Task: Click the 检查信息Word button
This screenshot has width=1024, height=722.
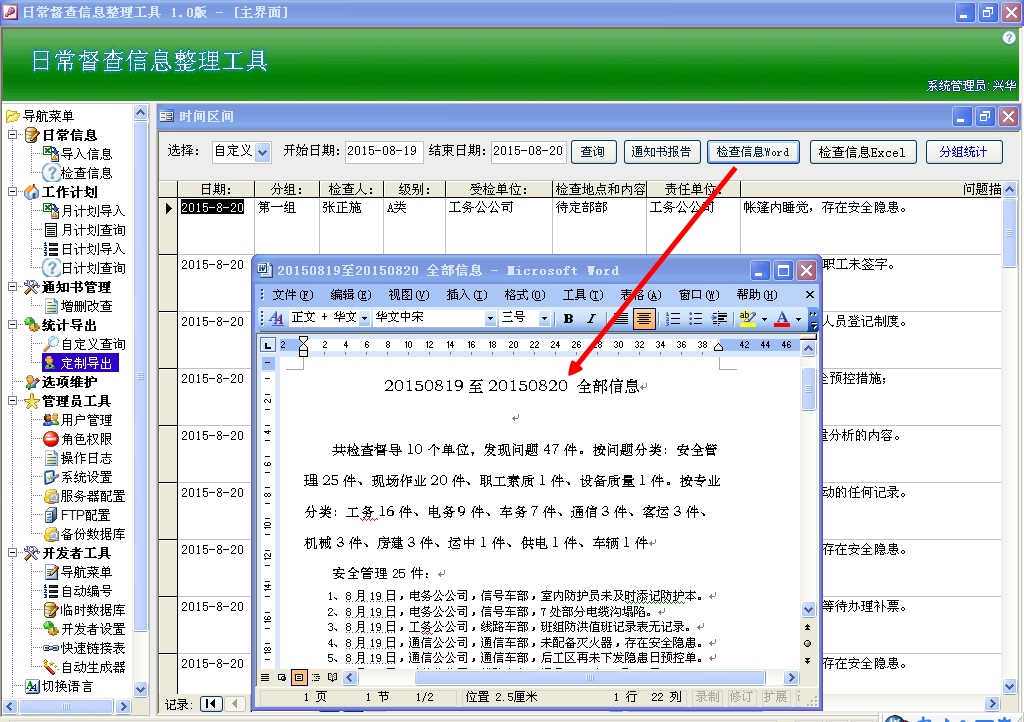Action: (x=753, y=152)
